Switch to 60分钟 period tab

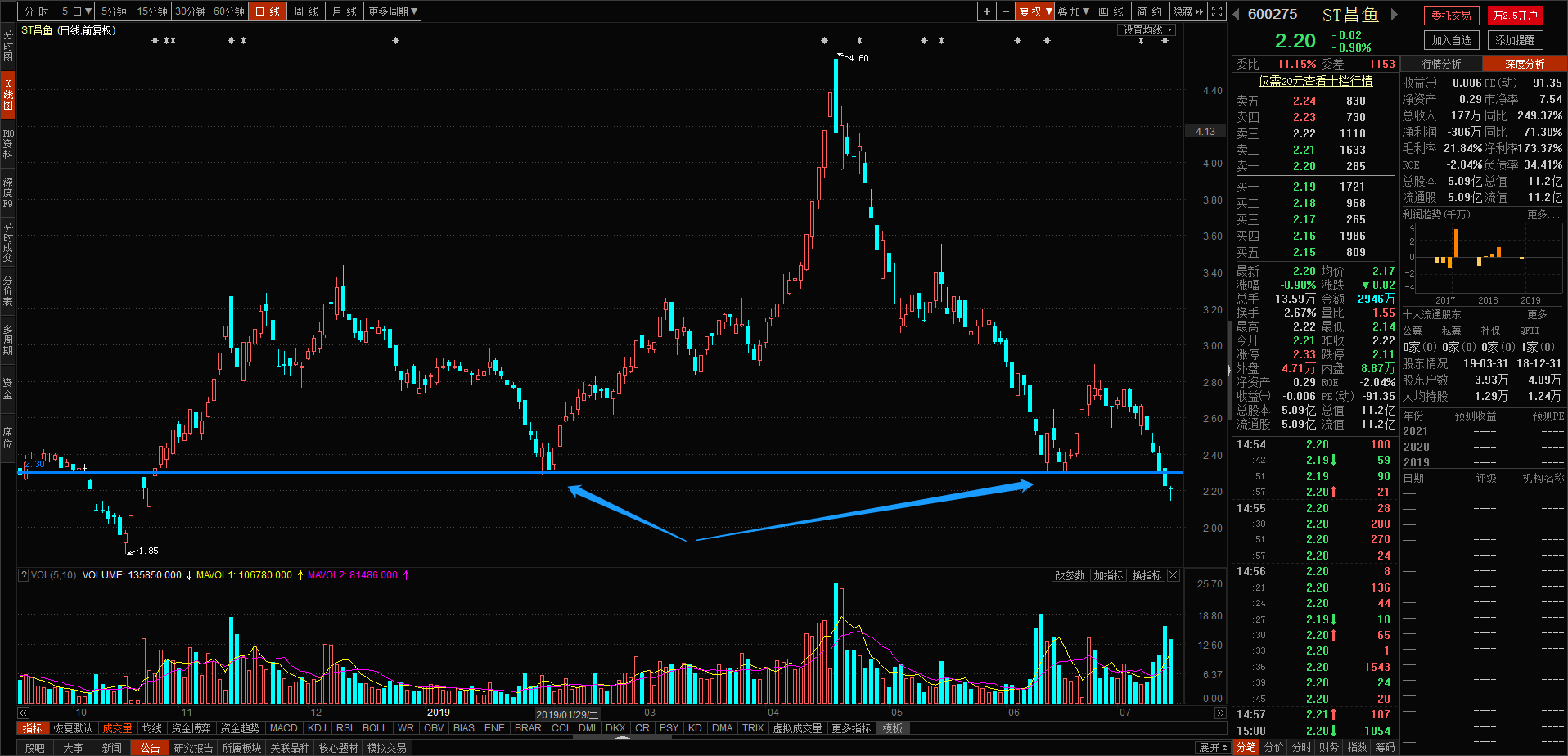(229, 11)
